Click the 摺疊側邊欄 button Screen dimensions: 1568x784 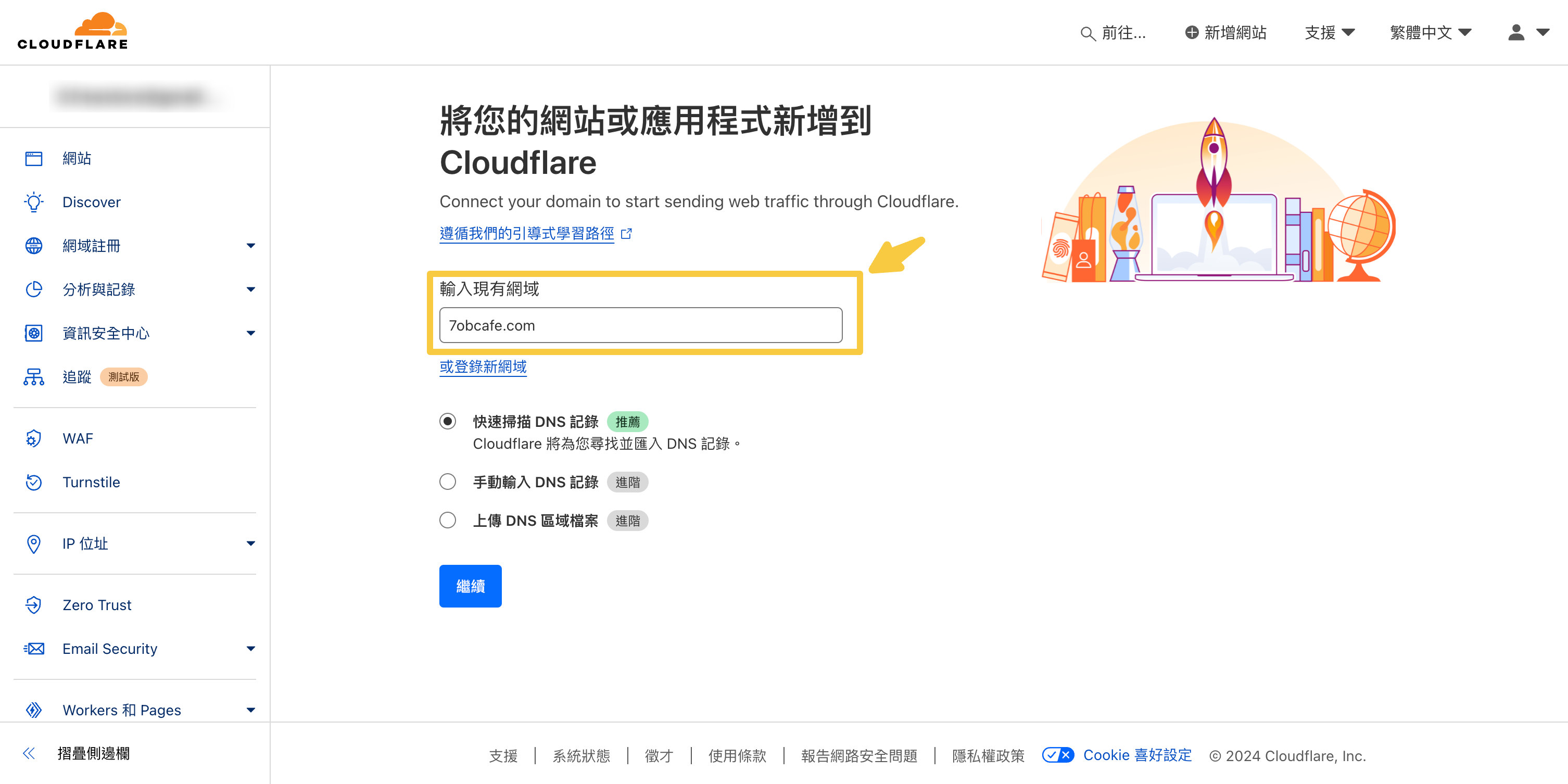(x=93, y=754)
